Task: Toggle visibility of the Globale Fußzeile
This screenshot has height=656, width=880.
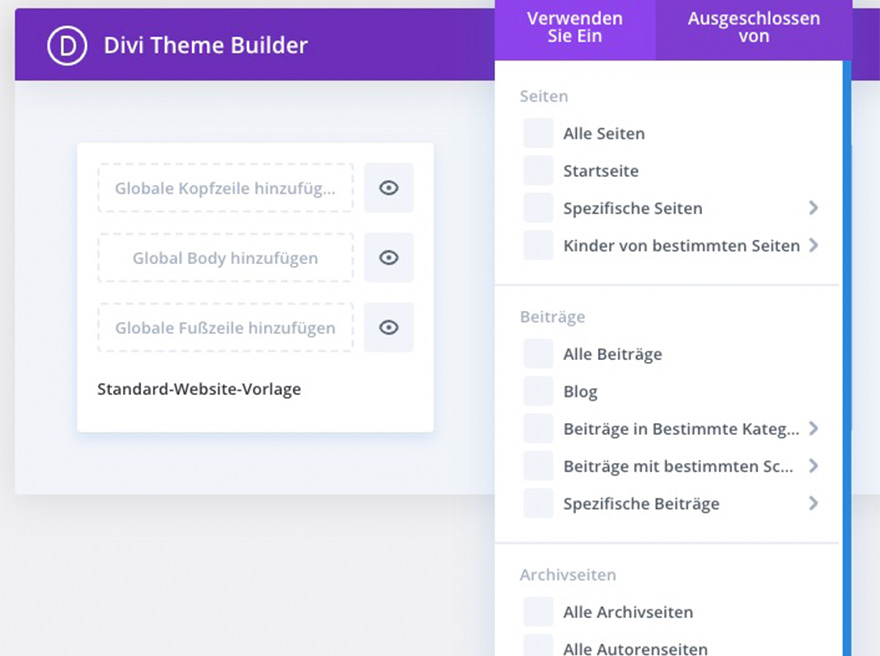Action: click(388, 328)
